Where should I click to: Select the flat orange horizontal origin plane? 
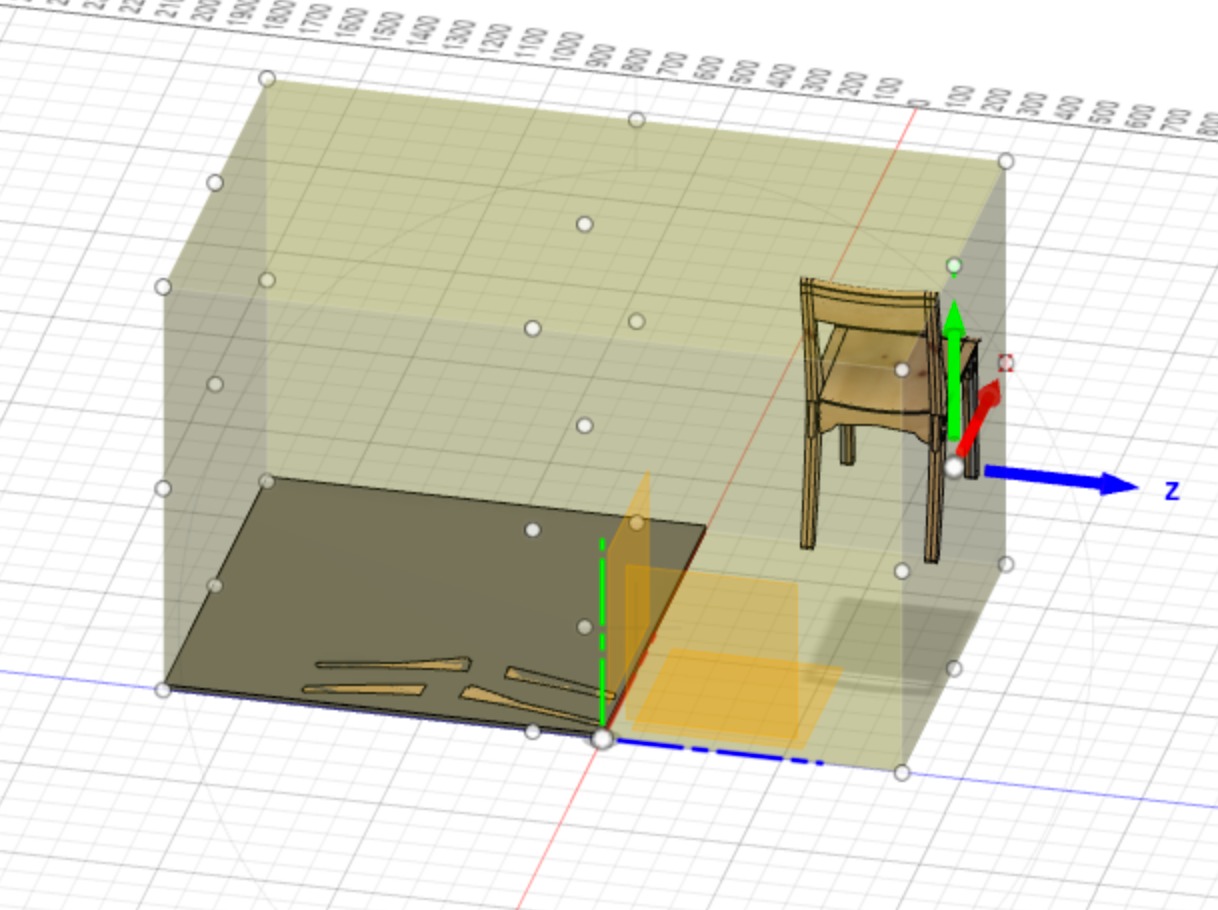point(740,690)
